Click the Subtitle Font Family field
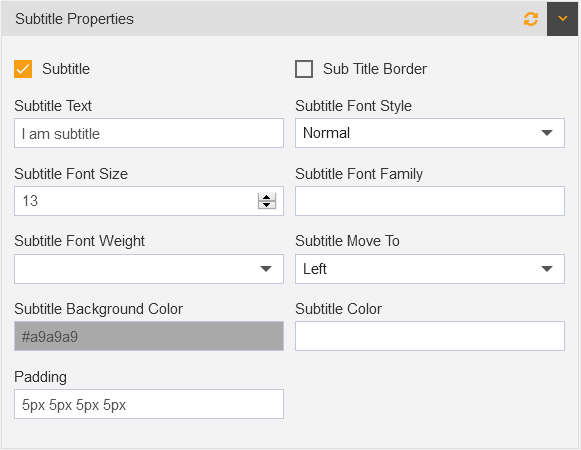Viewport: 581px width, 450px height. (430, 201)
